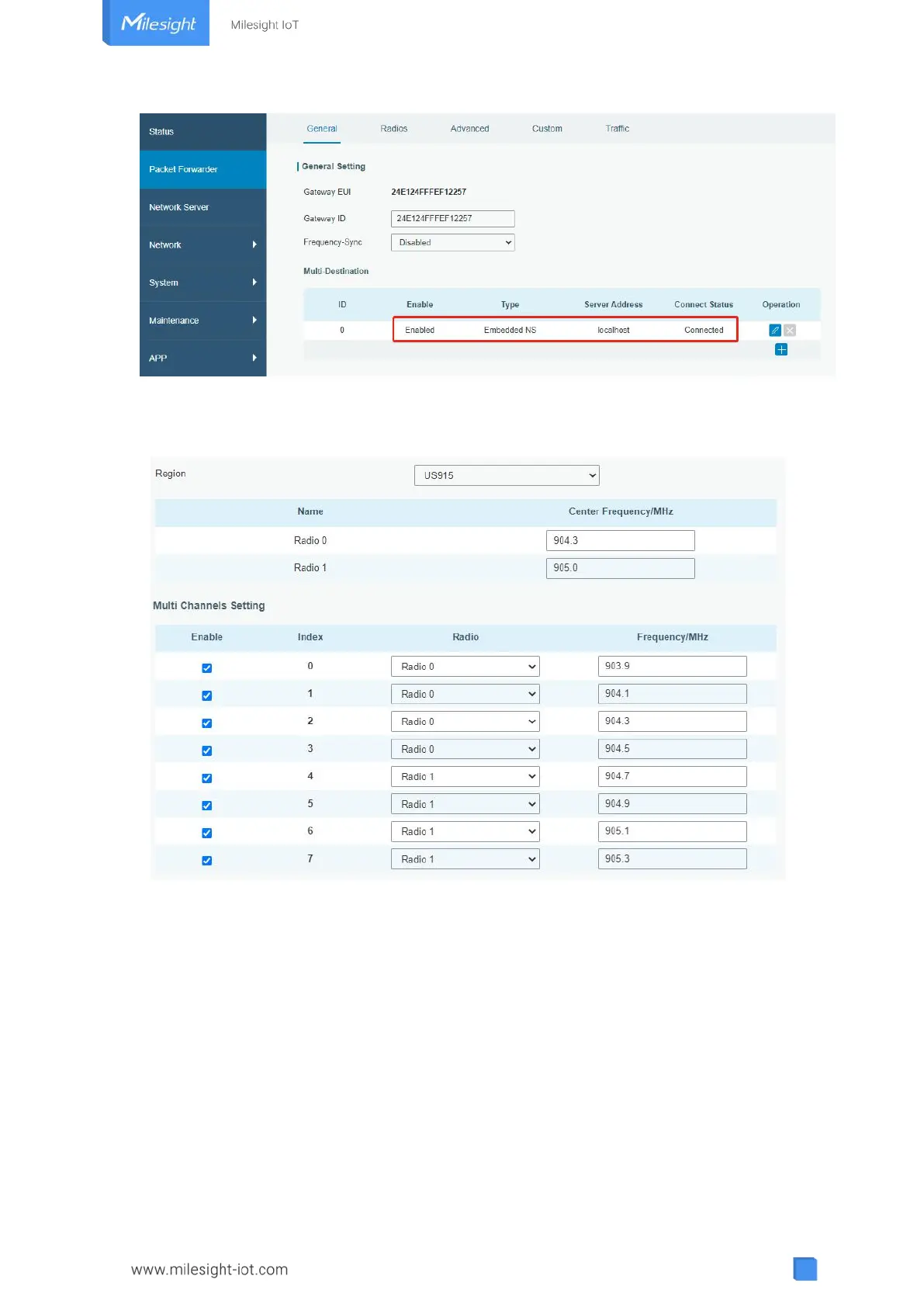Click the localhost server address cell
The height and width of the screenshot is (1307, 924).
click(613, 330)
